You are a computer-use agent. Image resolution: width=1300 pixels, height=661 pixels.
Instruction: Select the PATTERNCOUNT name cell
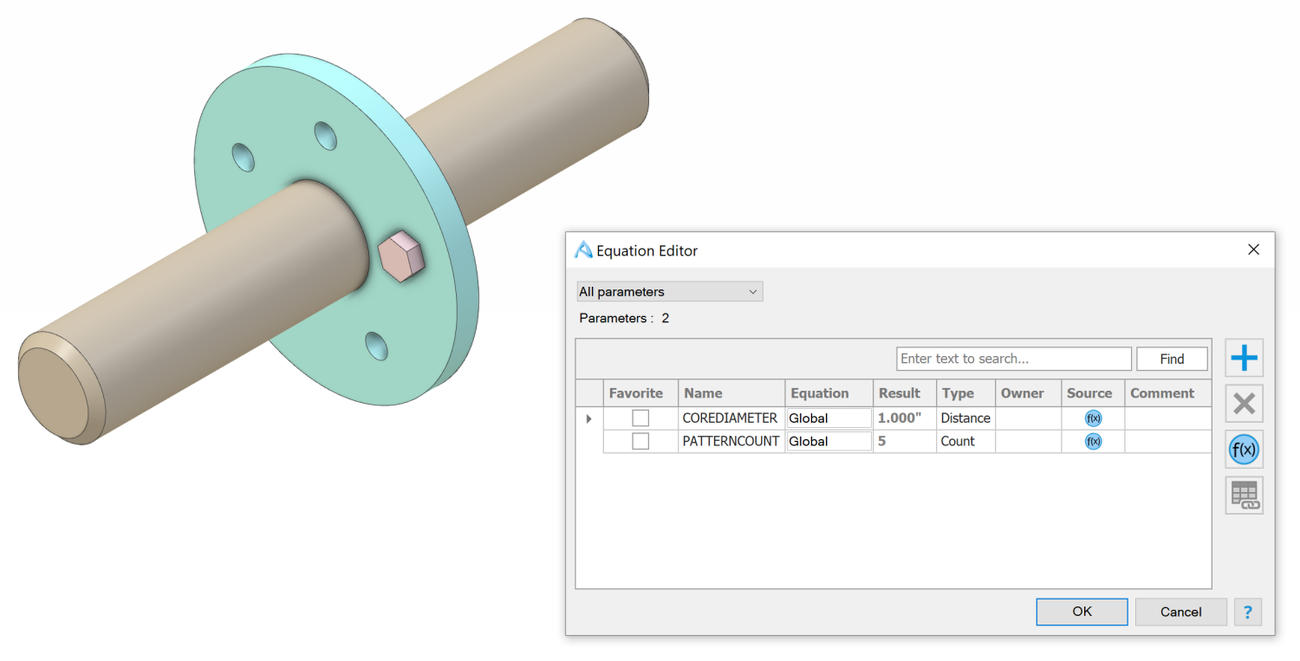(x=731, y=441)
